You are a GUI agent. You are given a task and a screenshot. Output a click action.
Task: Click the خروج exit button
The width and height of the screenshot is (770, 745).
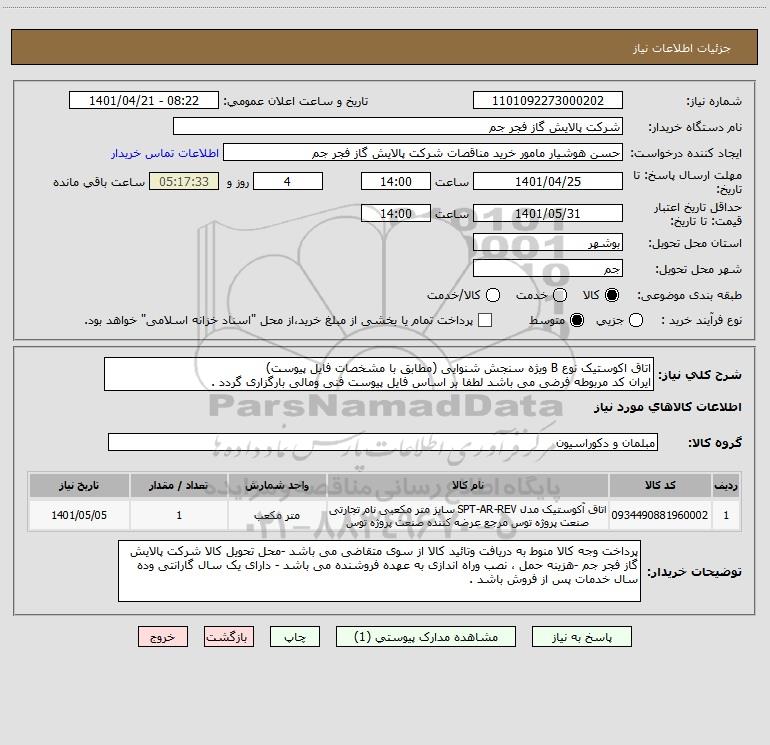(163, 637)
